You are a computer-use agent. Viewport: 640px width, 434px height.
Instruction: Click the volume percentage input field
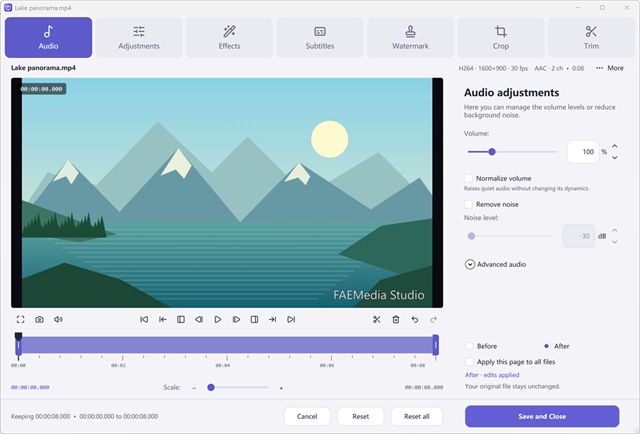(583, 152)
